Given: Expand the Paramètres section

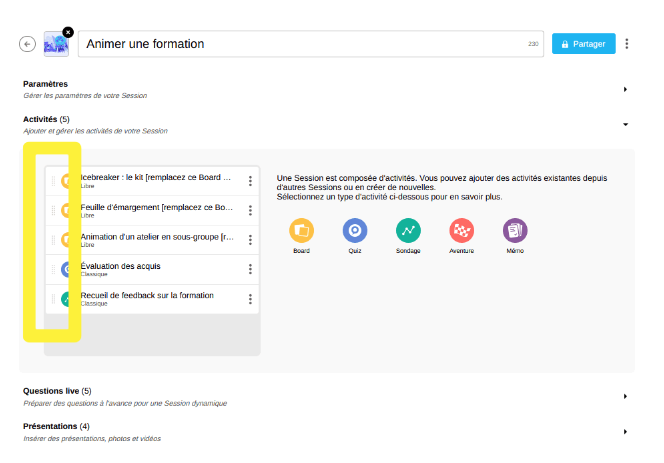Looking at the screenshot, I should point(625,89).
